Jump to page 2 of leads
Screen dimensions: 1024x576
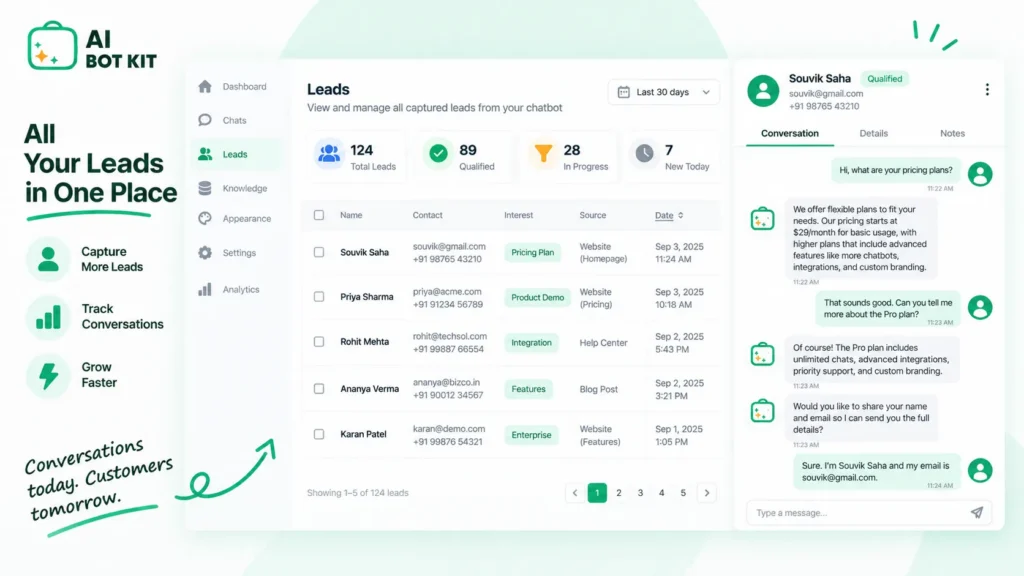point(618,493)
